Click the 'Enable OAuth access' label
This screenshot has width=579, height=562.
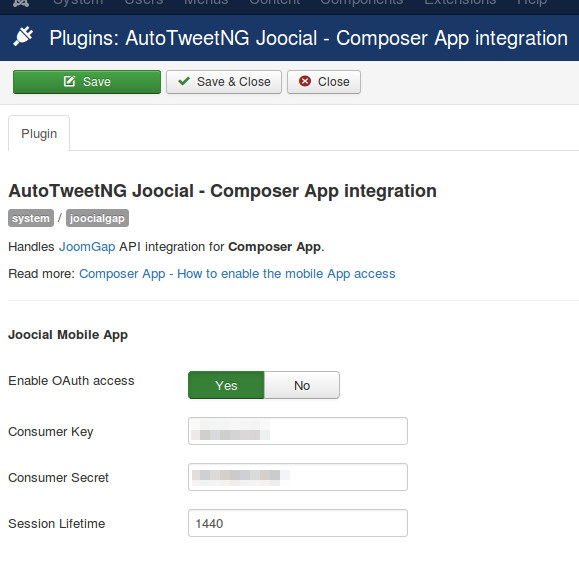pos(71,381)
